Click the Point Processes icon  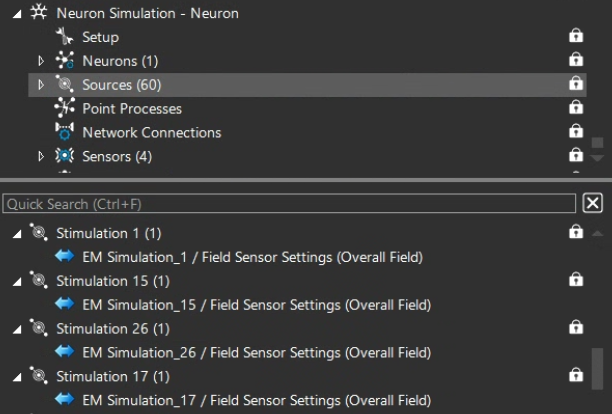pos(66,108)
